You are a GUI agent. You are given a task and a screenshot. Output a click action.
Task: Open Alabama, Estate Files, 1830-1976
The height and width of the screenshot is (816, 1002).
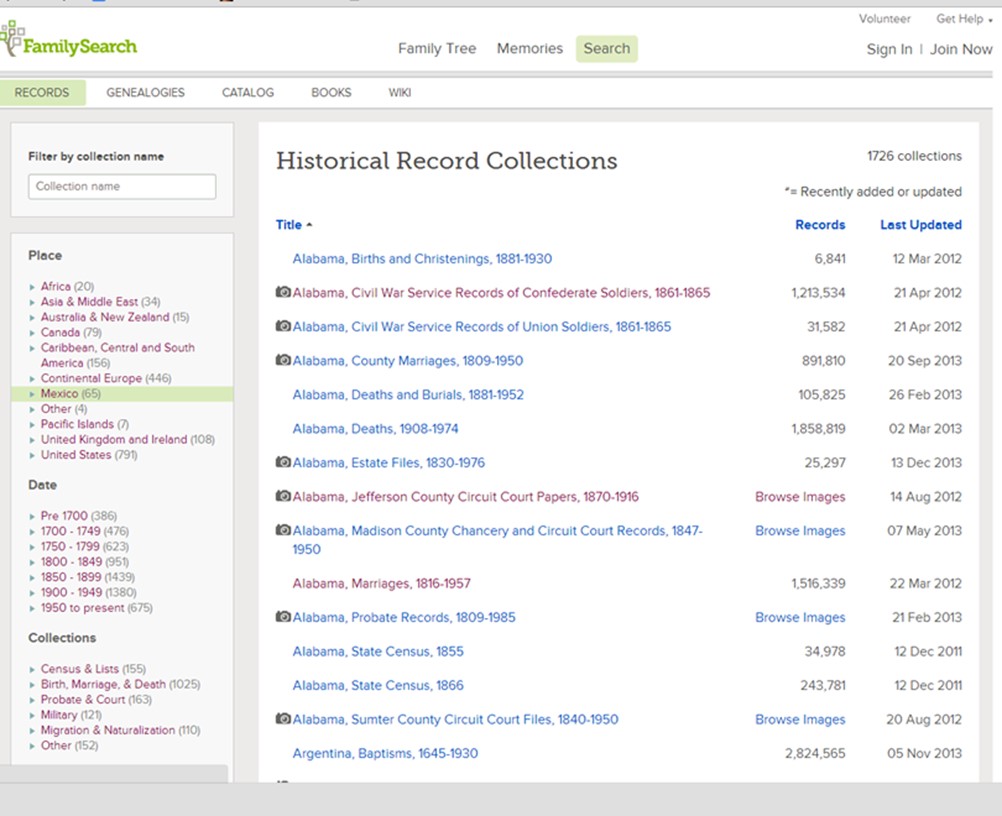389,462
